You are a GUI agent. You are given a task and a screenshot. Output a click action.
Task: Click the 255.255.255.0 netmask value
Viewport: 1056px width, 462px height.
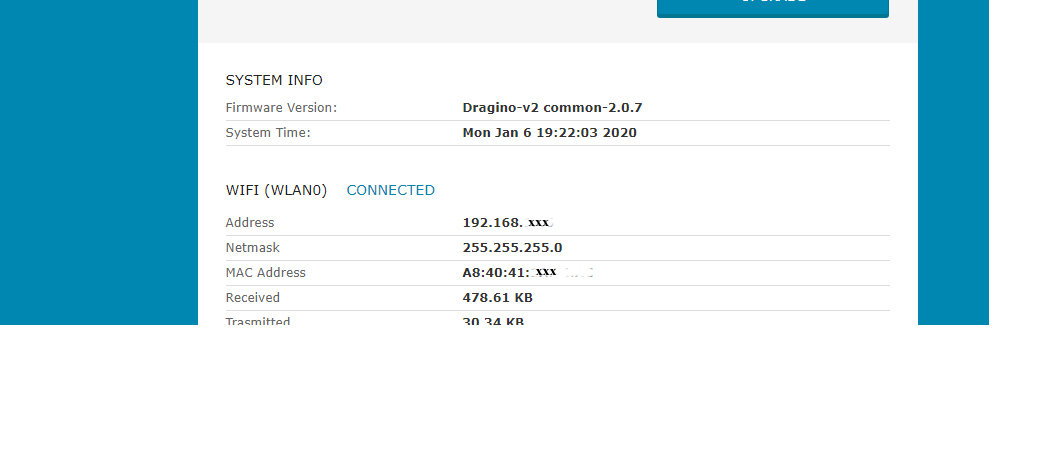tap(512, 247)
